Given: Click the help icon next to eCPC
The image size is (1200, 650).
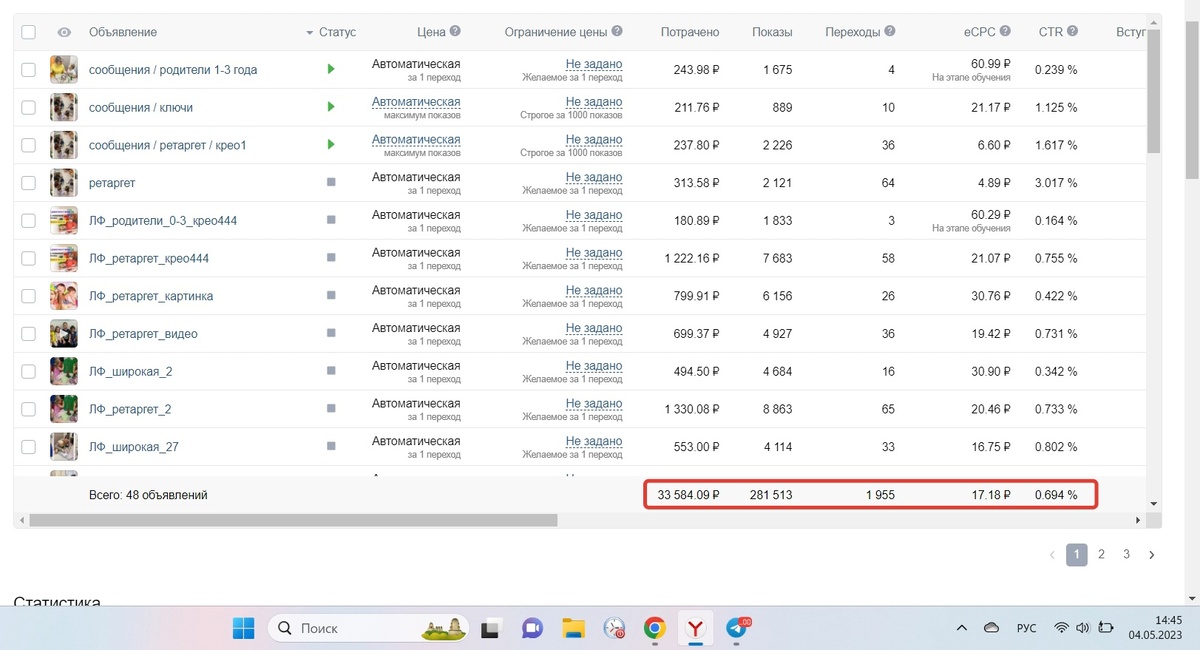Looking at the screenshot, I should point(1005,32).
